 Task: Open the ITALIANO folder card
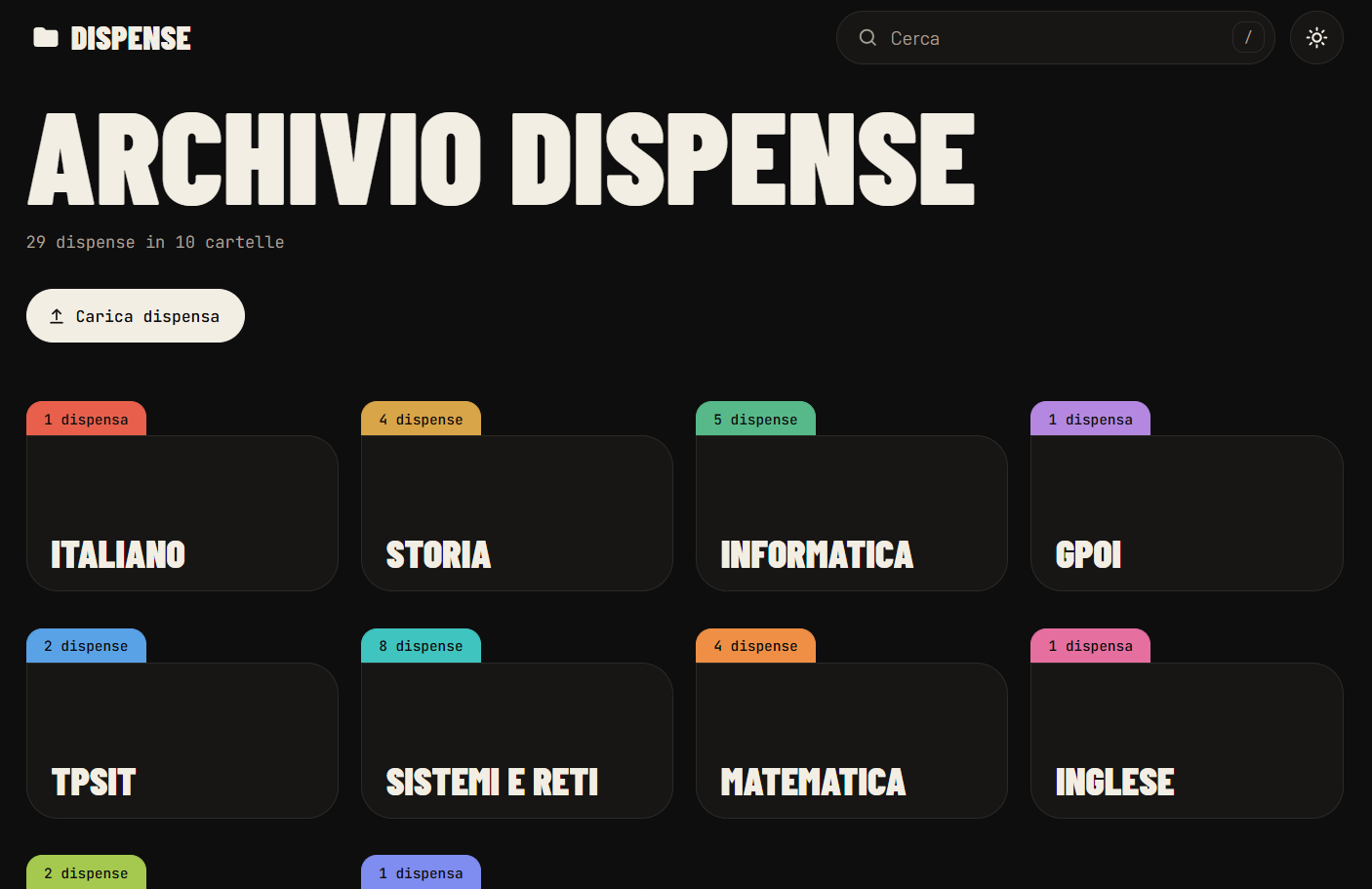182,513
